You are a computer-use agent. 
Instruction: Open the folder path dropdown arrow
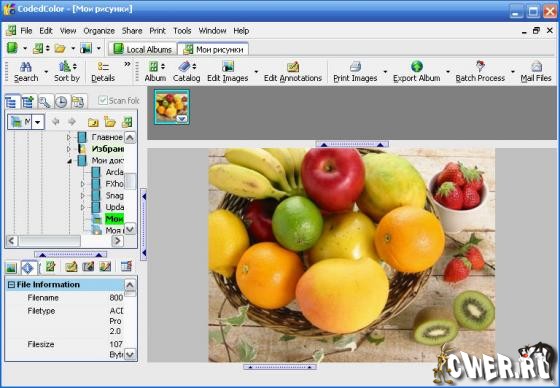[38, 122]
